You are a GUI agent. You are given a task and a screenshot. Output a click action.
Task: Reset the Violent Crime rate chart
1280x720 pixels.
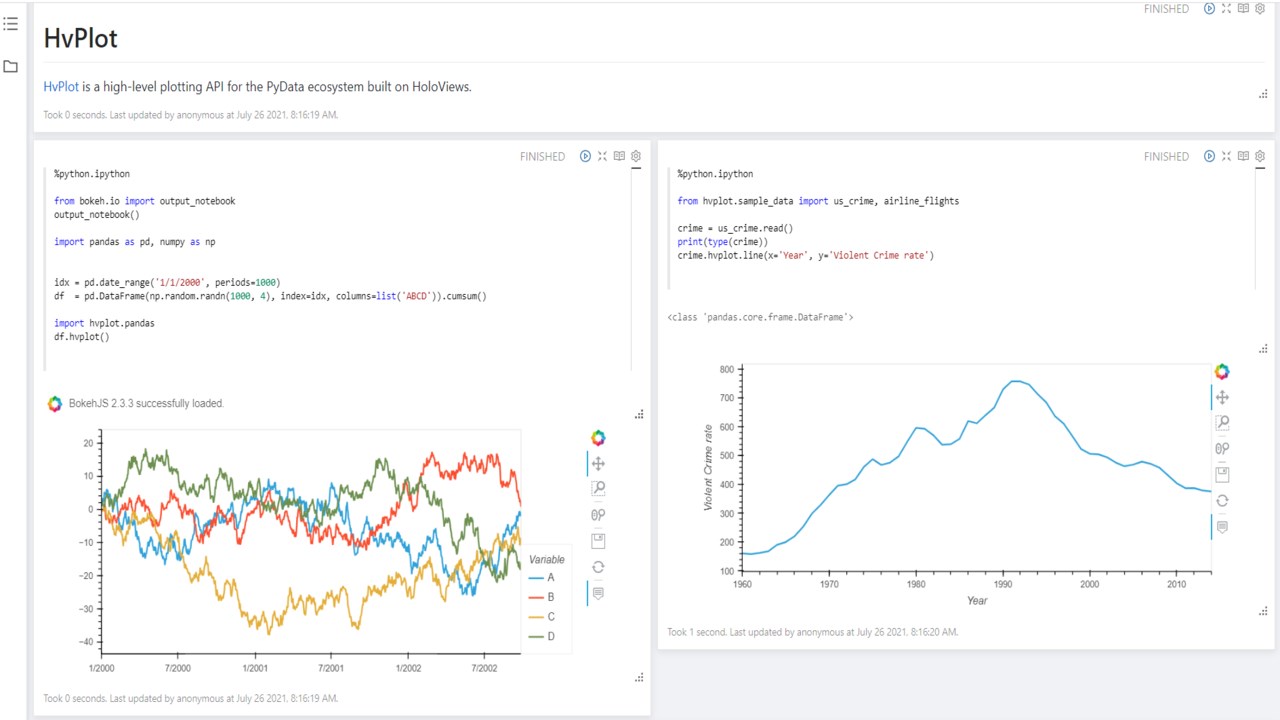pyautogui.click(x=1222, y=501)
